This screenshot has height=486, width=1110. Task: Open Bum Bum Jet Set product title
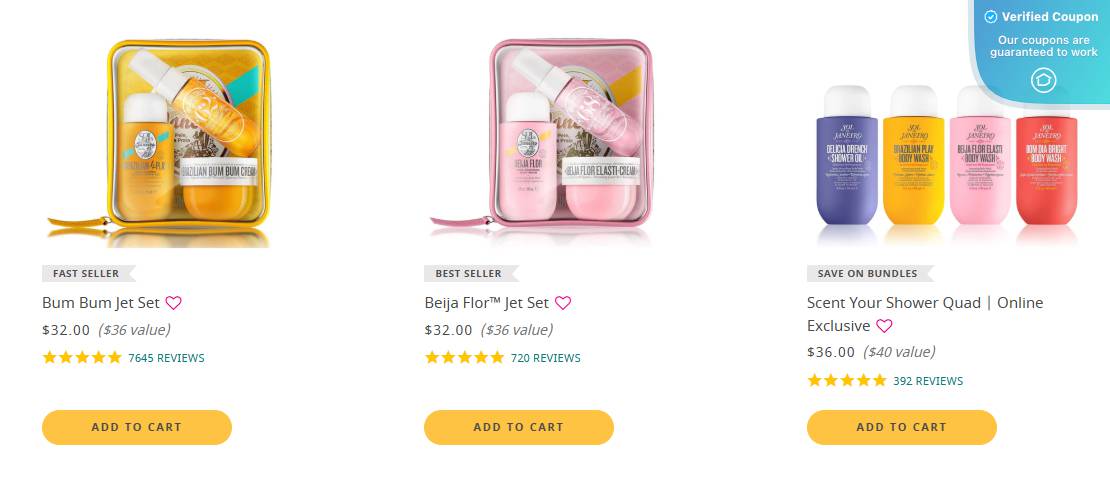click(x=101, y=303)
